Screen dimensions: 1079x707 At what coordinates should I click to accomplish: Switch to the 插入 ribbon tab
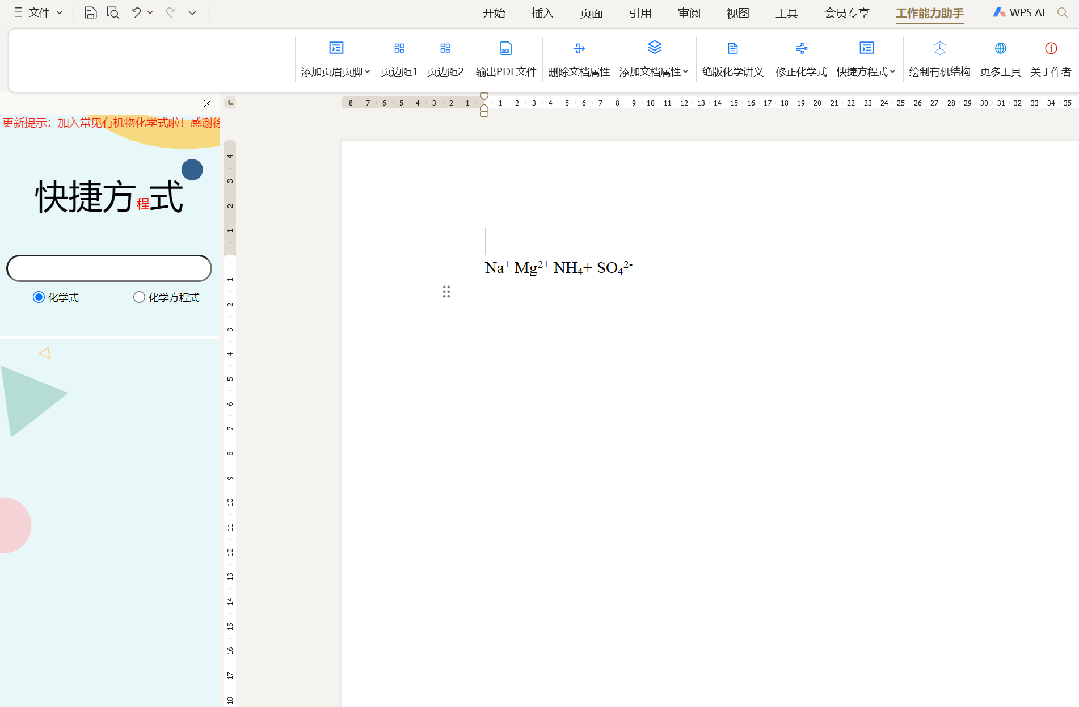pyautogui.click(x=543, y=13)
